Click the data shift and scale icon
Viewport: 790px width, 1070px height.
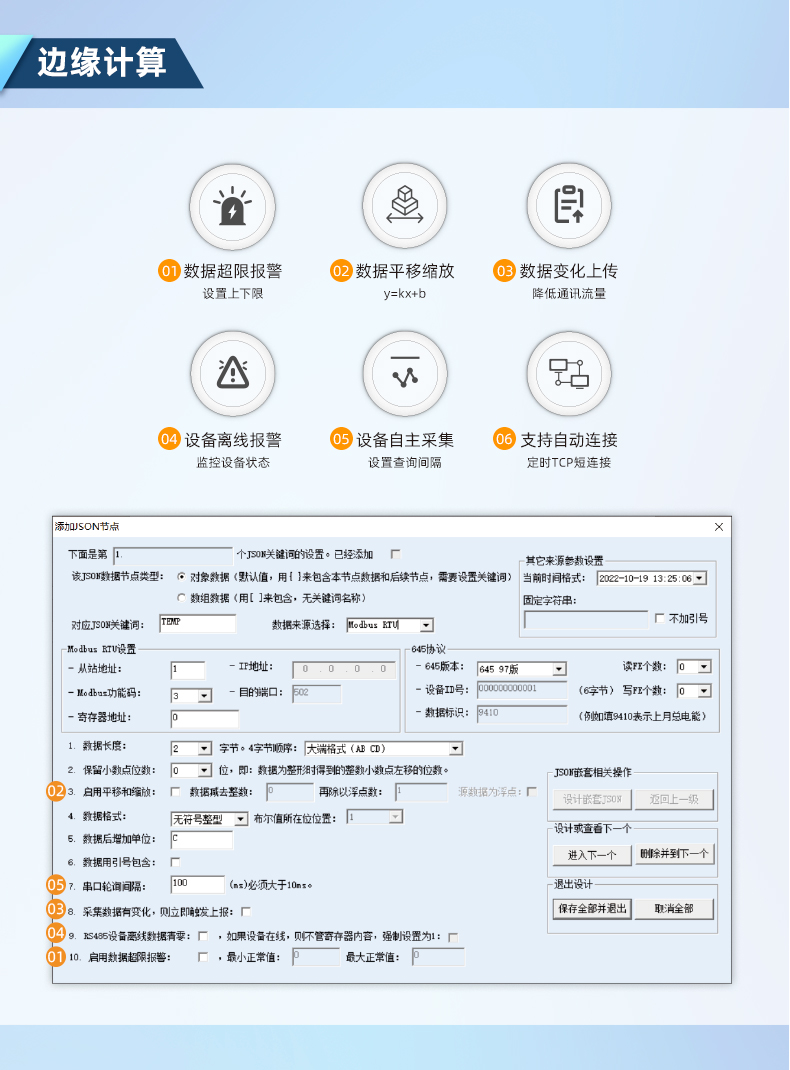click(x=404, y=207)
